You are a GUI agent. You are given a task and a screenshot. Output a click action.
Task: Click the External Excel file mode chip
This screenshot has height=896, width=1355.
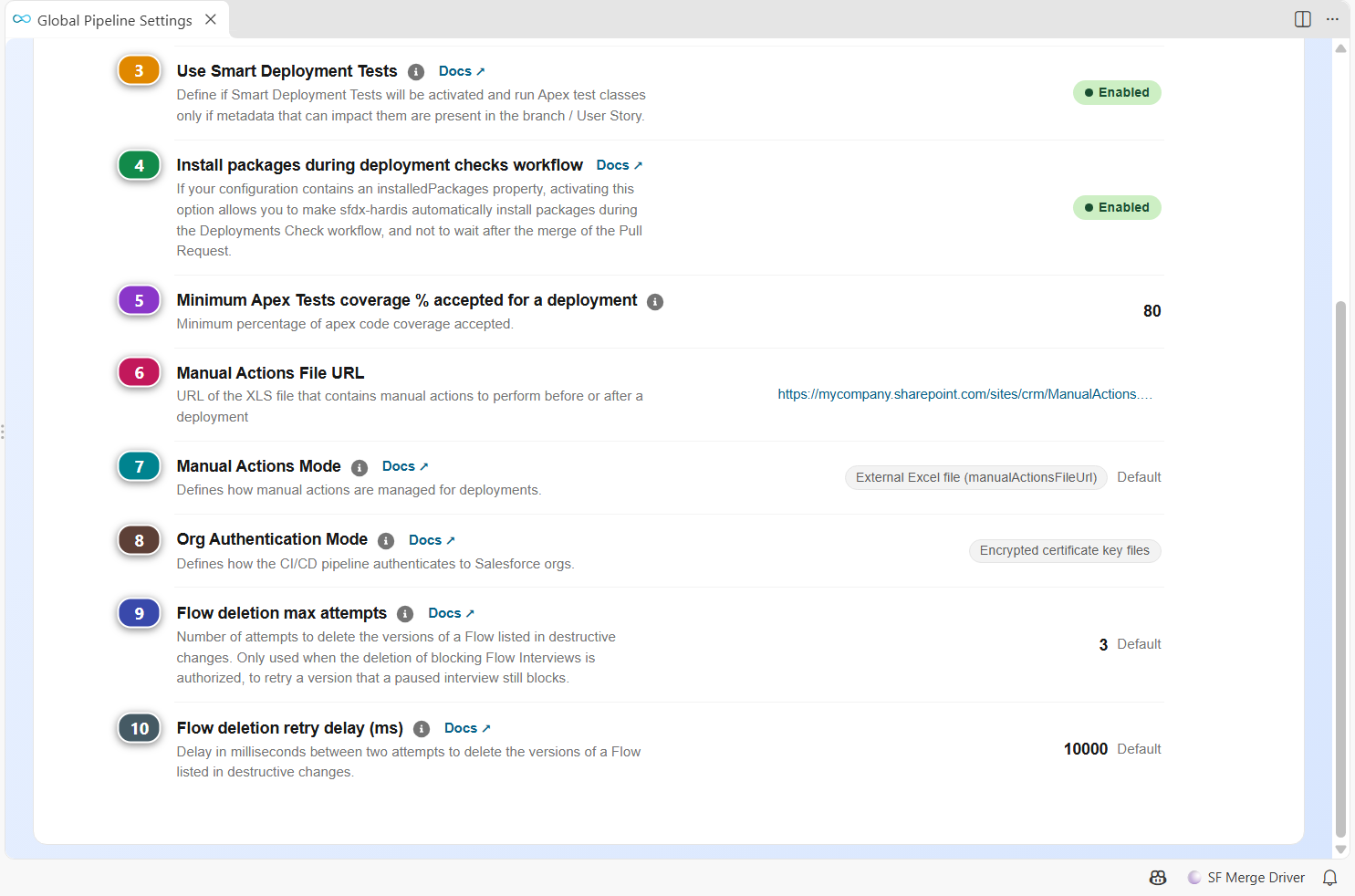click(x=976, y=477)
